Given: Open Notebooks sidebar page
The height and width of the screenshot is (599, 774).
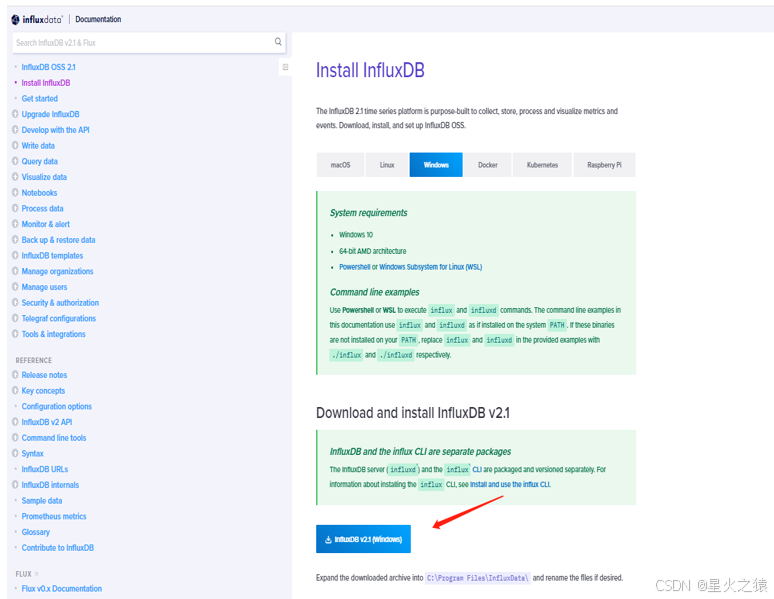Looking at the screenshot, I should click(39, 193).
